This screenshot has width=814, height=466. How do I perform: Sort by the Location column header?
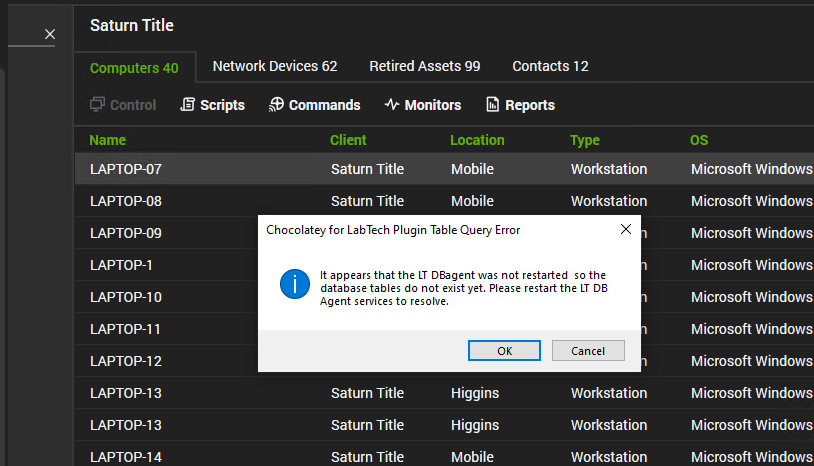pos(477,140)
